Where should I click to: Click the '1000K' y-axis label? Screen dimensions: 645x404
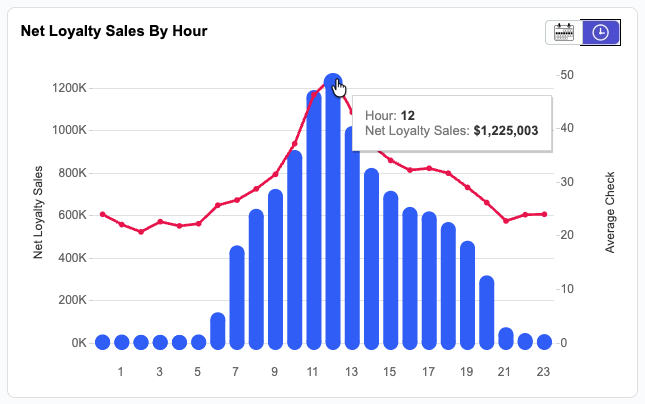click(69, 130)
